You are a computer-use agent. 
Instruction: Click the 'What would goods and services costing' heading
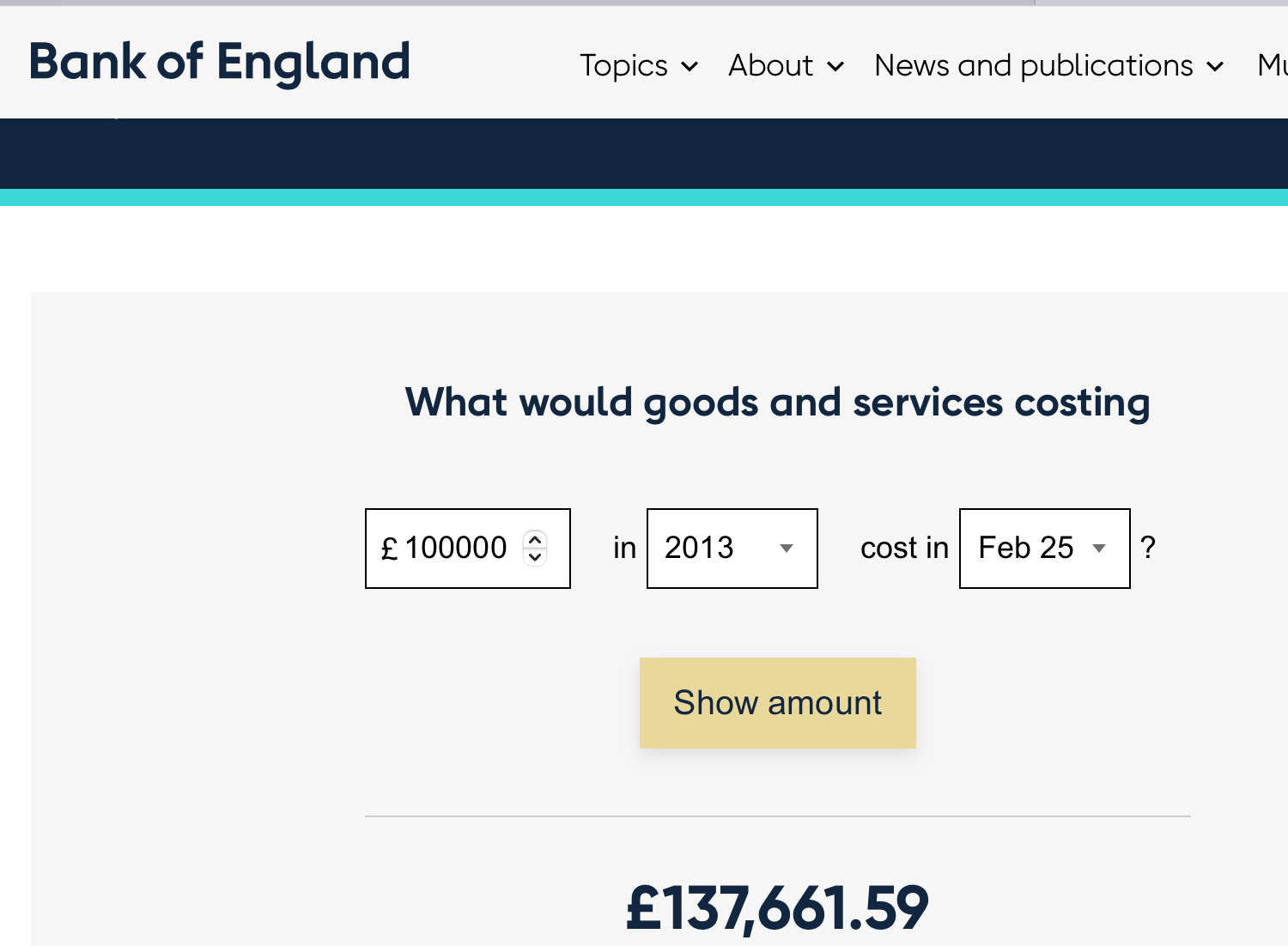click(777, 403)
